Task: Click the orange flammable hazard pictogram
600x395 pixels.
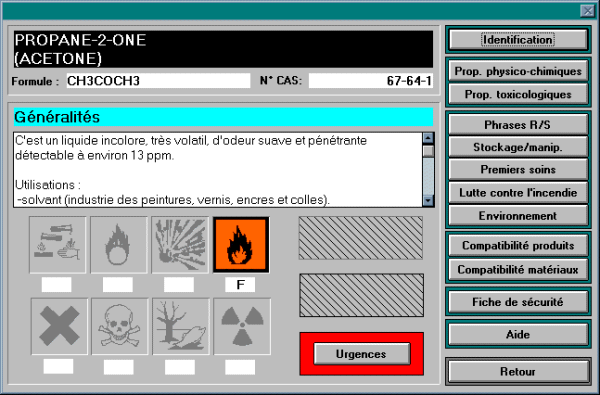Action: (x=241, y=245)
